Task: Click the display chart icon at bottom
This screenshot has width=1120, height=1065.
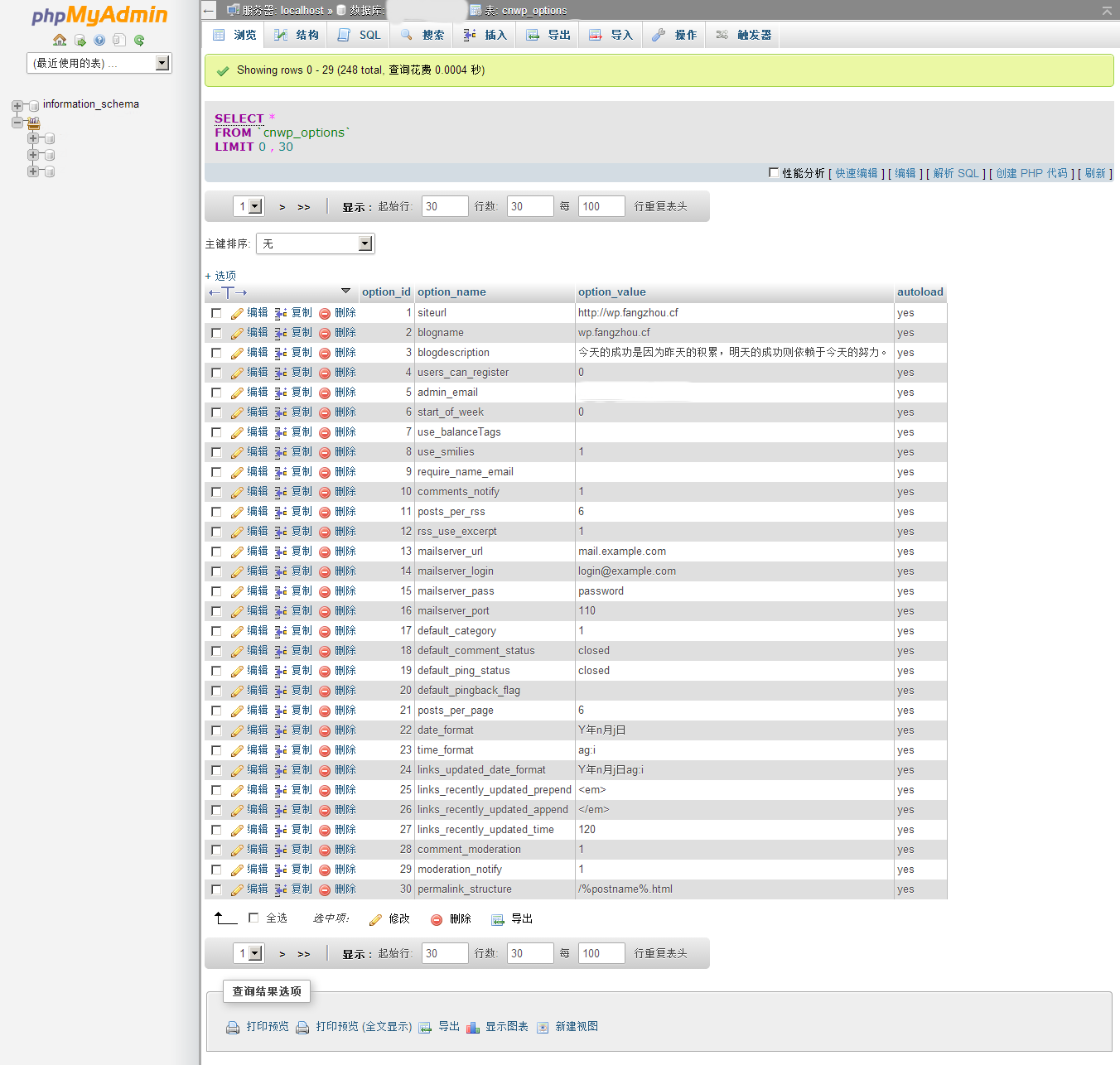Action: 473,1027
